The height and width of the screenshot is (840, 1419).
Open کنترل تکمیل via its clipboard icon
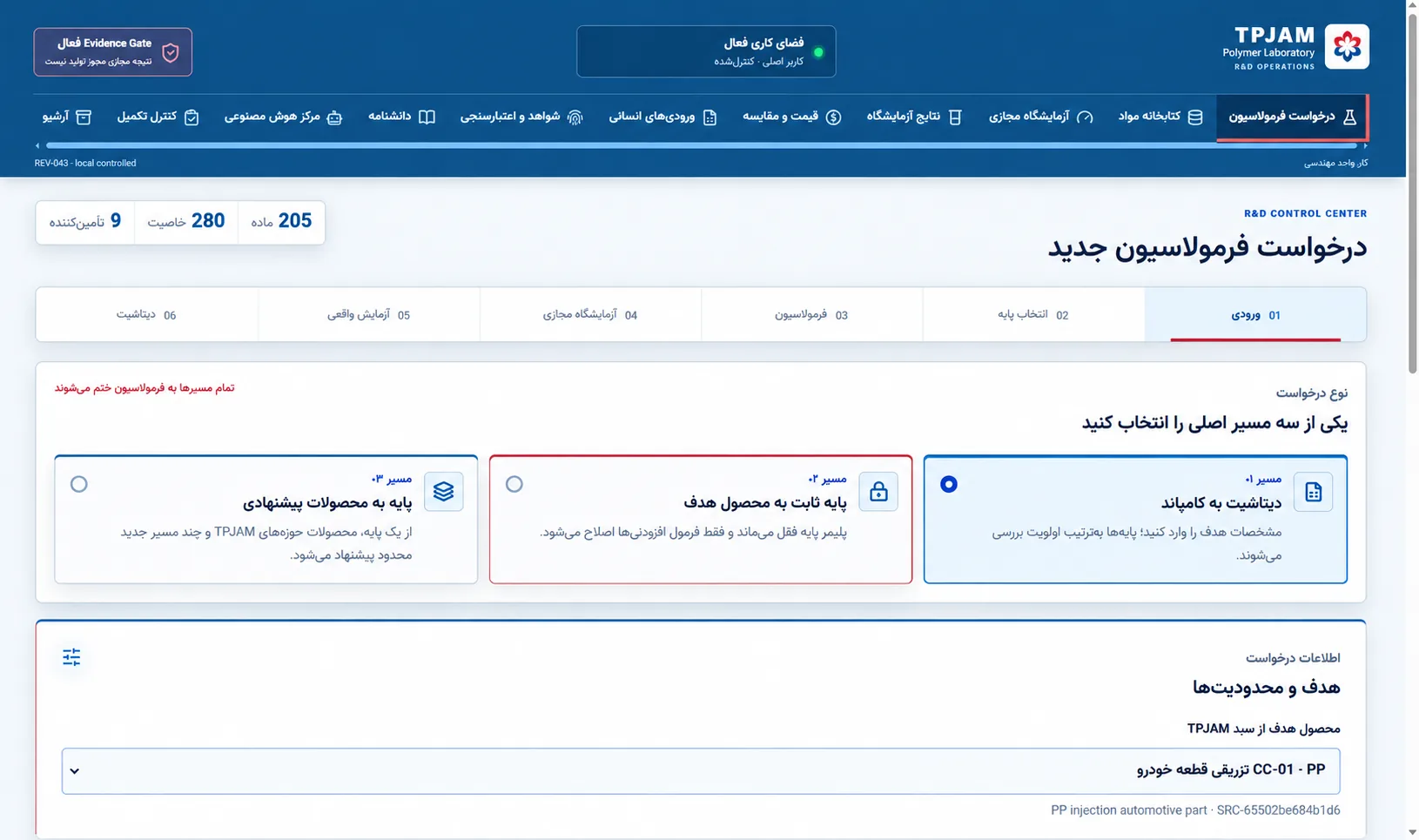pos(192,117)
